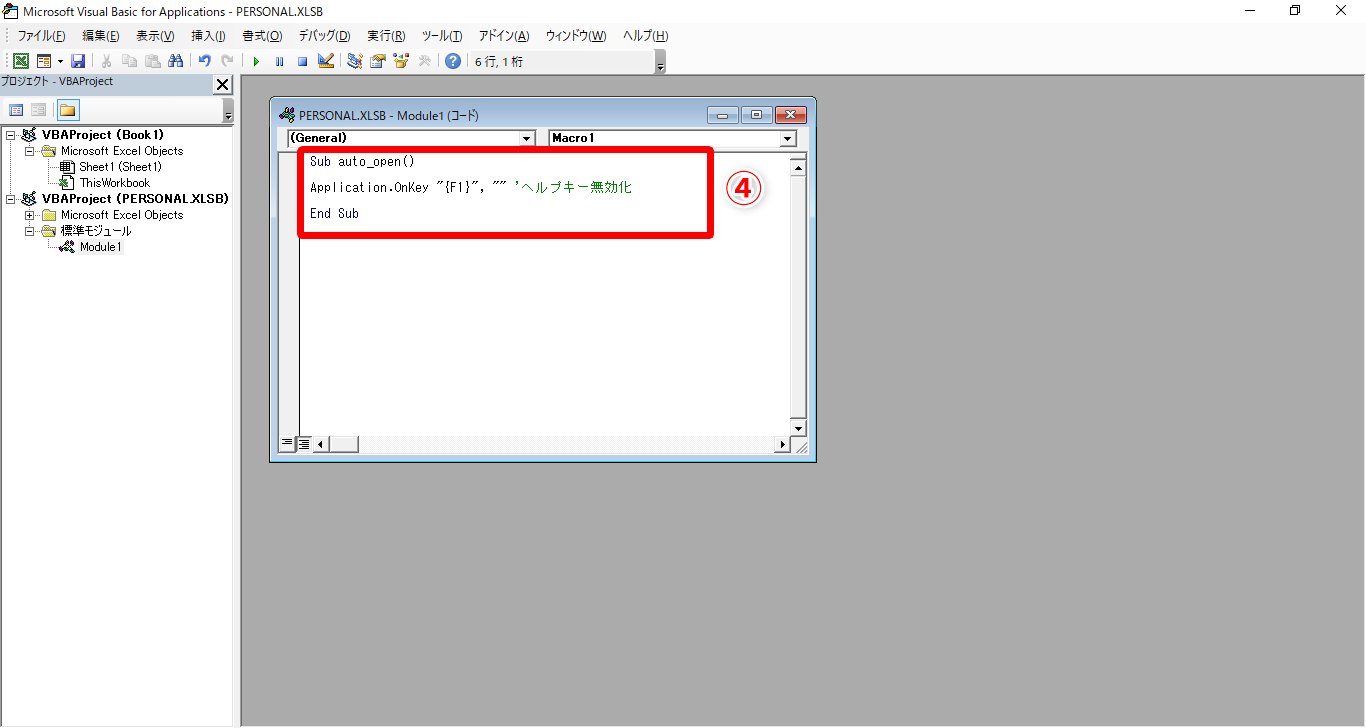Open the 編集 menu

(x=100, y=36)
